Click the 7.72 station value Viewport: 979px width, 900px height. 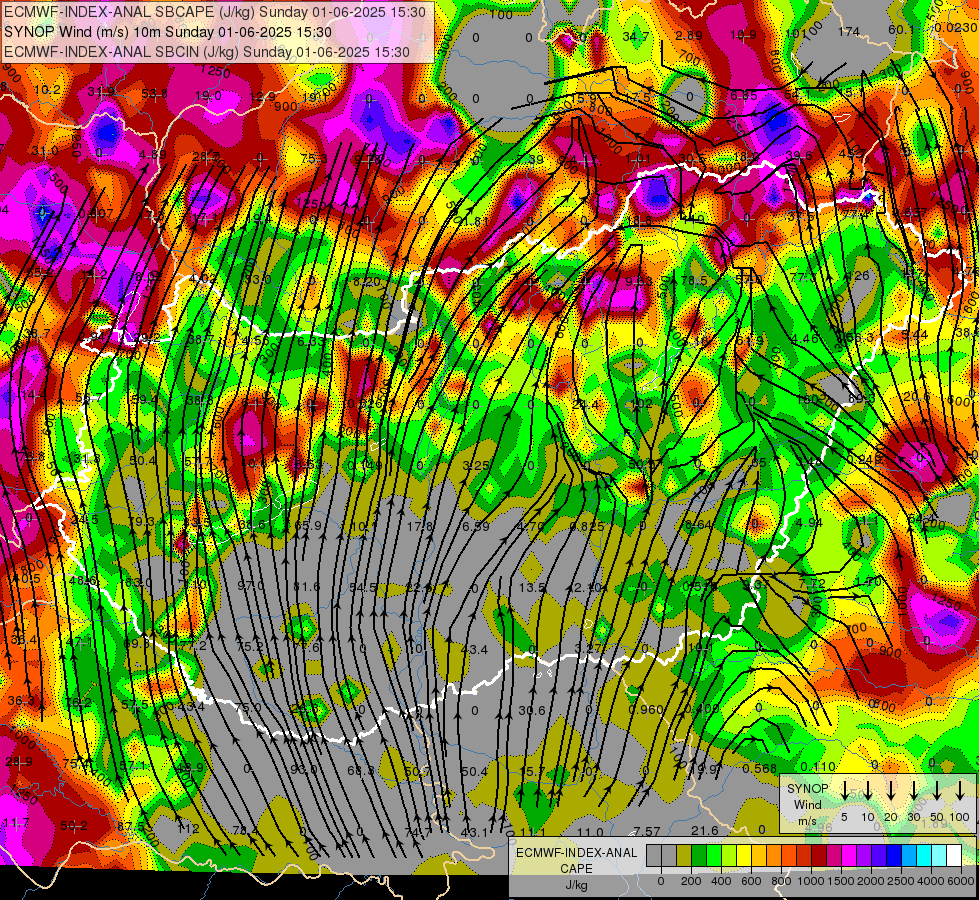coord(812,583)
